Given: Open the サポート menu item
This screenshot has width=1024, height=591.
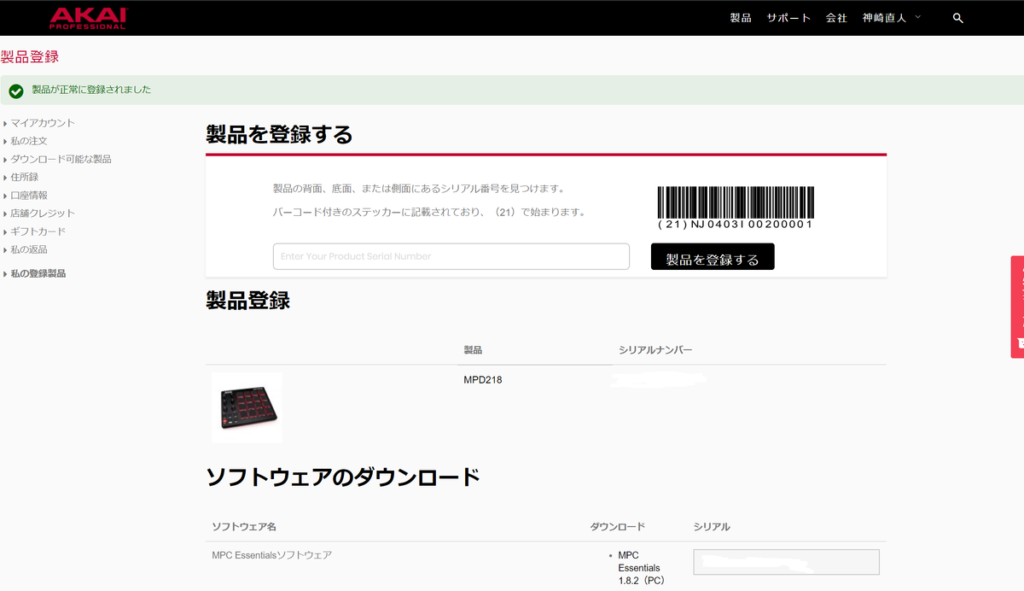Looking at the screenshot, I should click(788, 18).
